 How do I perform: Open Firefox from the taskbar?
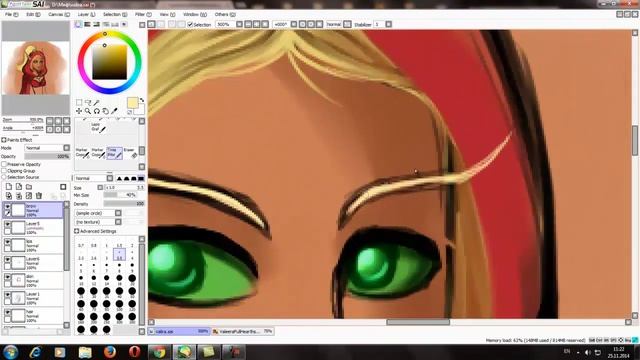(x=109, y=352)
